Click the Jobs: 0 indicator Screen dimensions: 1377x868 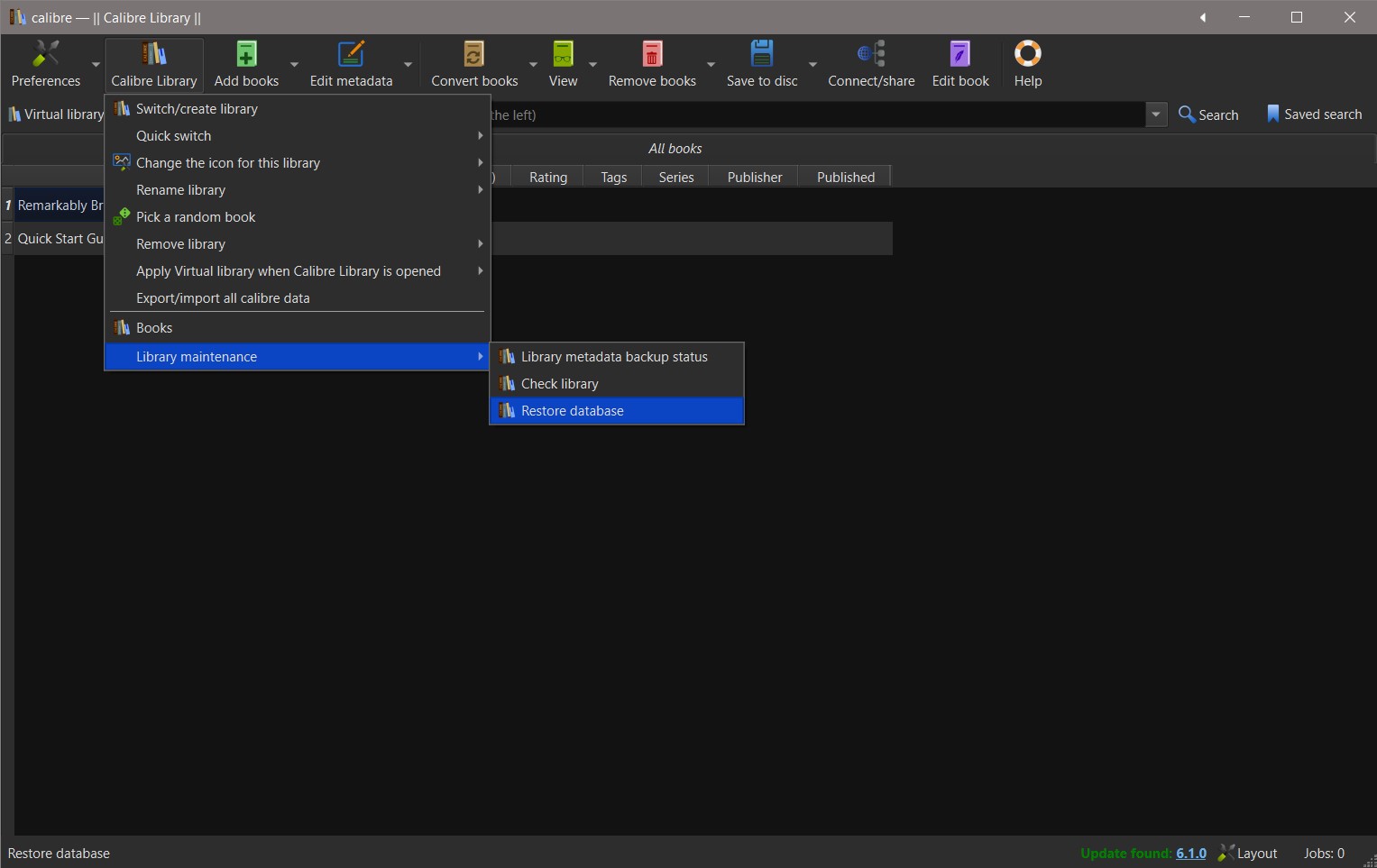1324,854
